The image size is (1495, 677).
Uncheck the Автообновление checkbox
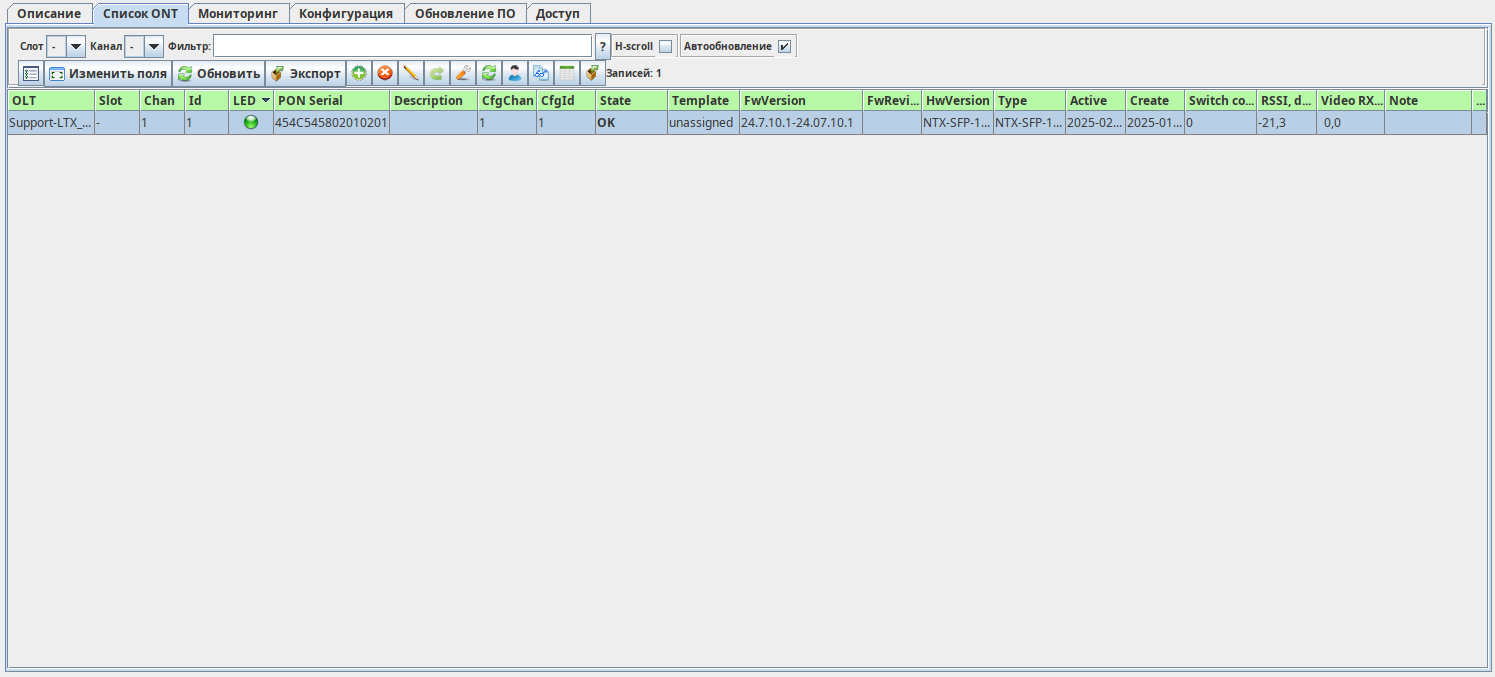pos(785,46)
